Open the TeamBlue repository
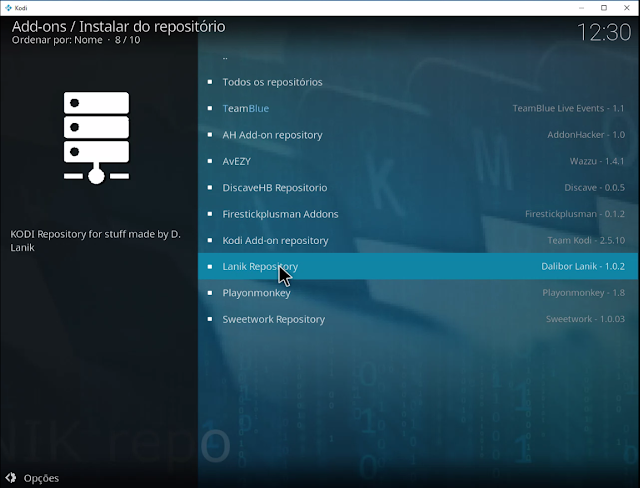 418,109
